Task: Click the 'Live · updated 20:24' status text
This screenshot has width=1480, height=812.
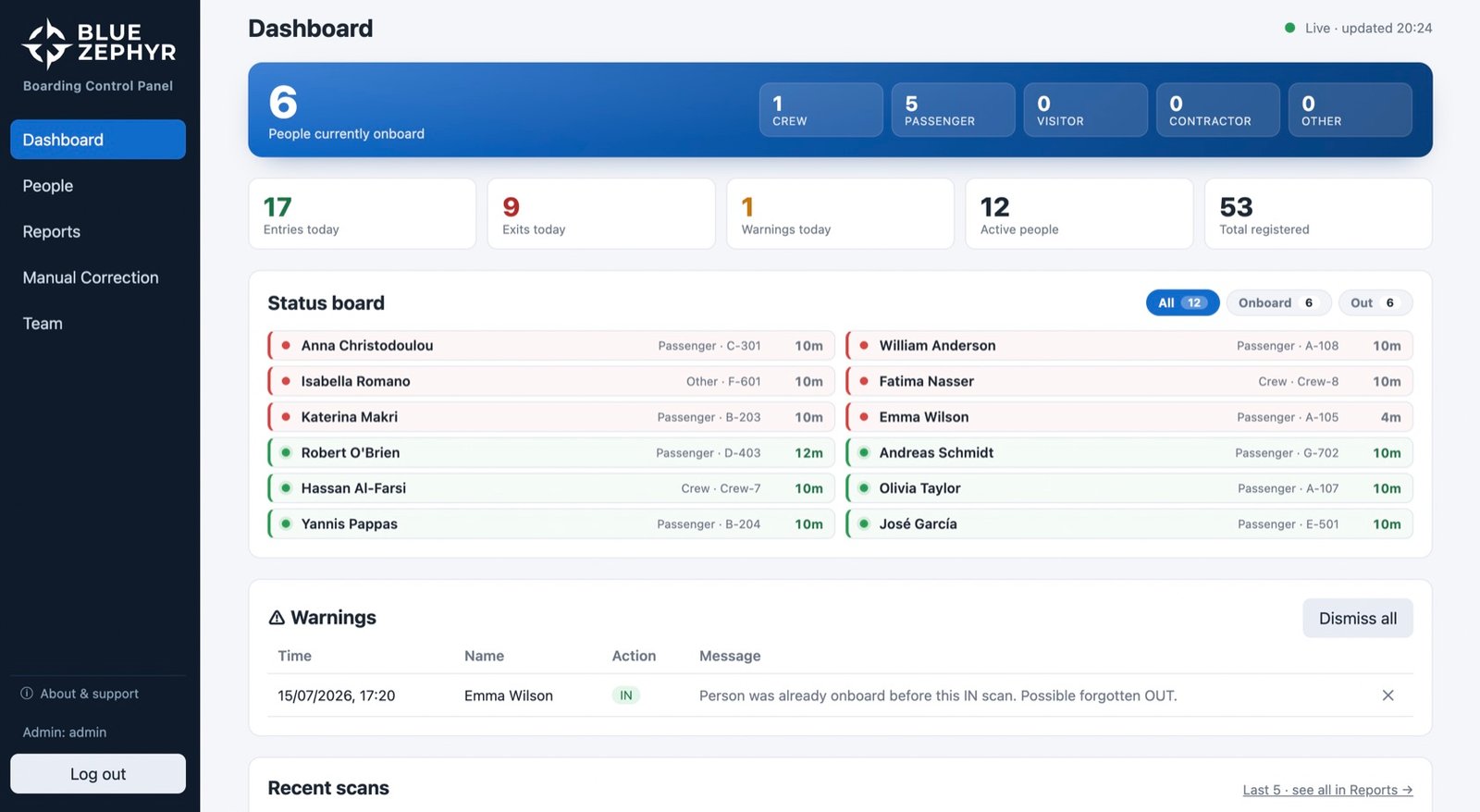Action: [x=1368, y=28]
